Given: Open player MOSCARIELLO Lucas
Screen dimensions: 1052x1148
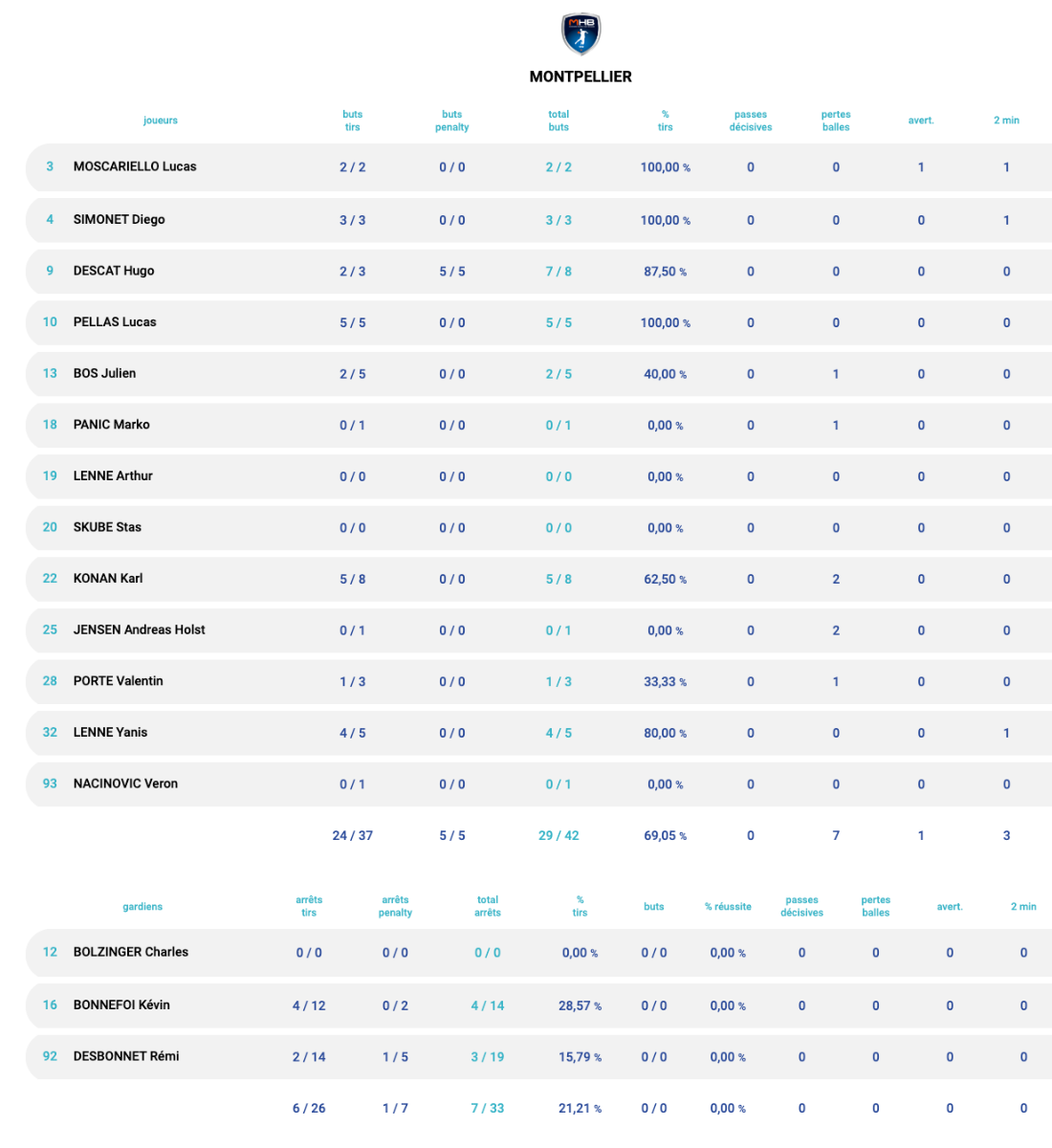Looking at the screenshot, I should click(135, 166).
